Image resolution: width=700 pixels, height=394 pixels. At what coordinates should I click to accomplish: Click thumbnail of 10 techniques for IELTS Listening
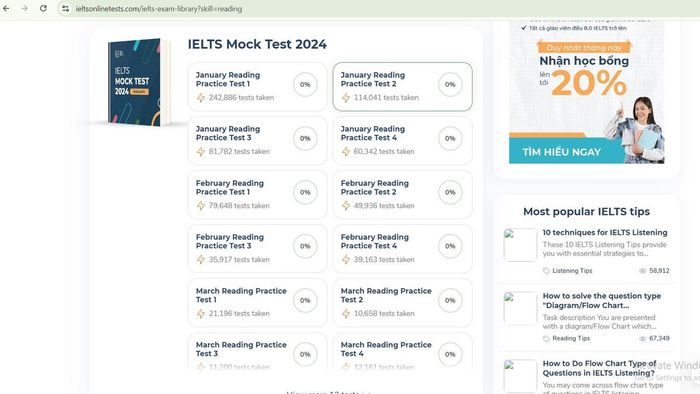[520, 245]
